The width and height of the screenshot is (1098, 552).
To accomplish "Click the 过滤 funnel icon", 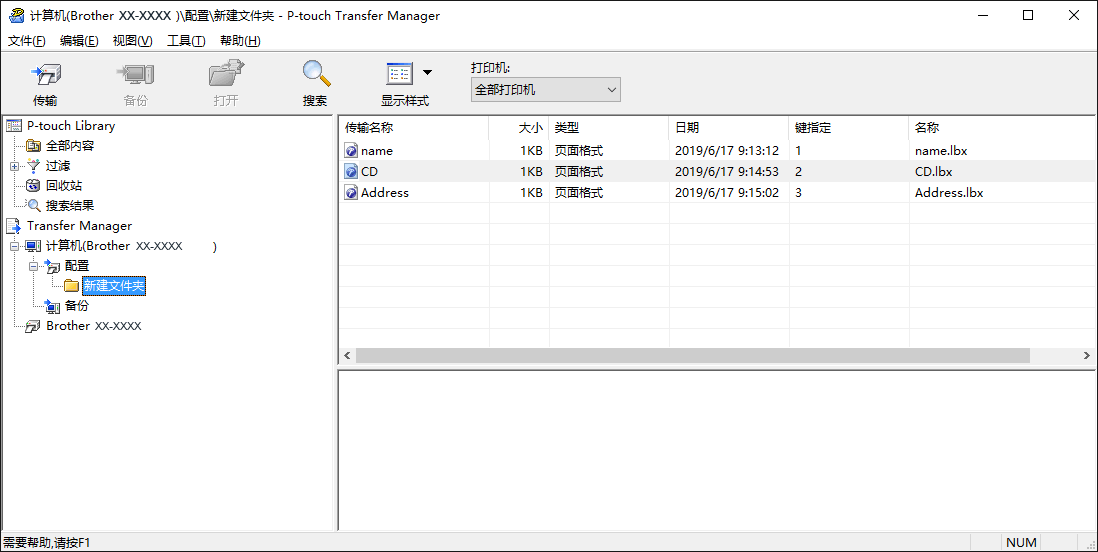I will [x=34, y=166].
